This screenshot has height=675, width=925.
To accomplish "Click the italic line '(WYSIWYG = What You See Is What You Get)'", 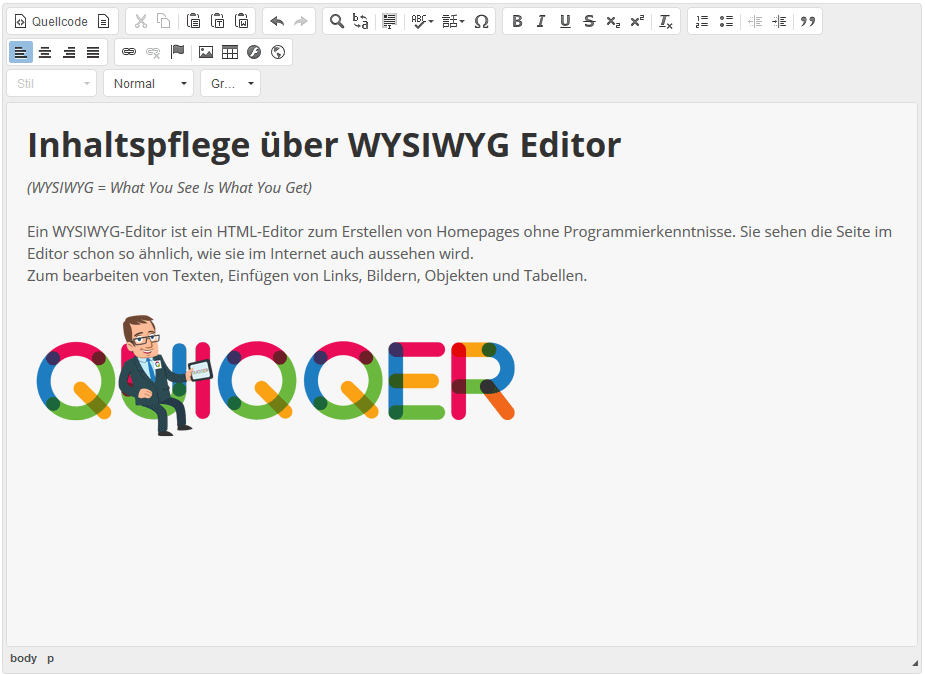I will point(169,188).
